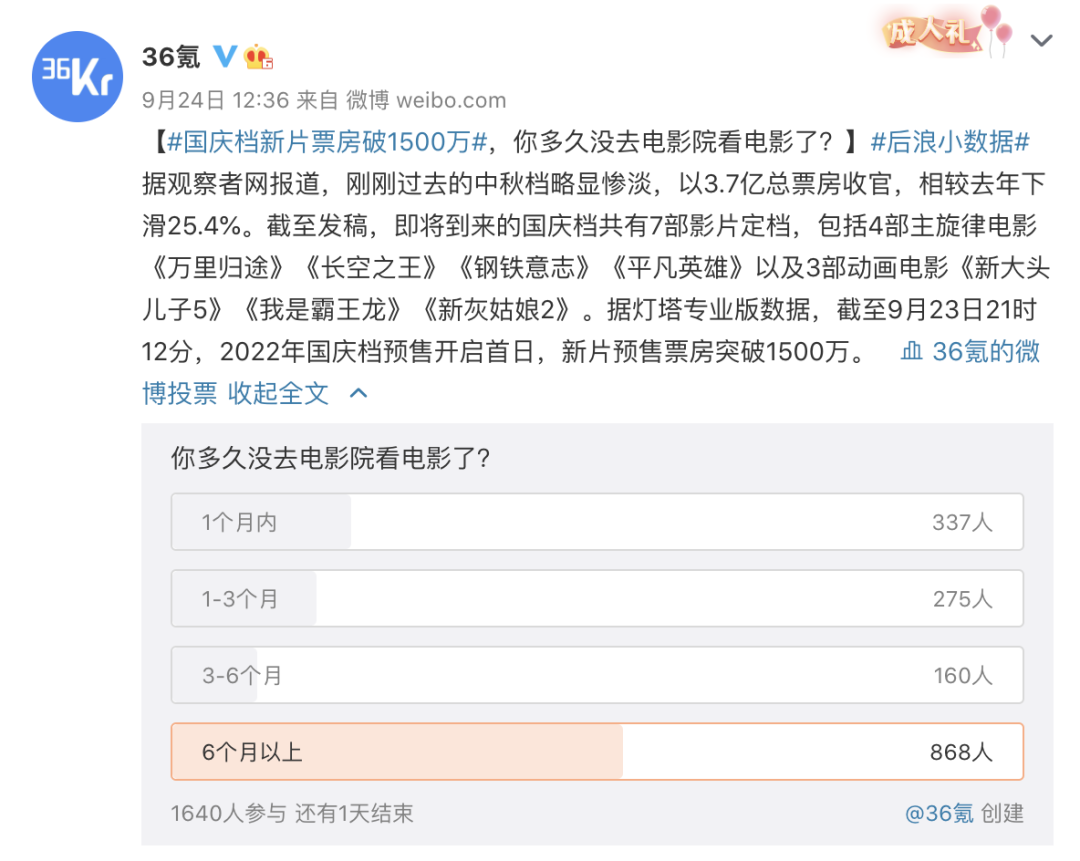Click the collapse arrow beside 收起全文
The height and width of the screenshot is (861, 1080).
pyautogui.click(x=358, y=393)
